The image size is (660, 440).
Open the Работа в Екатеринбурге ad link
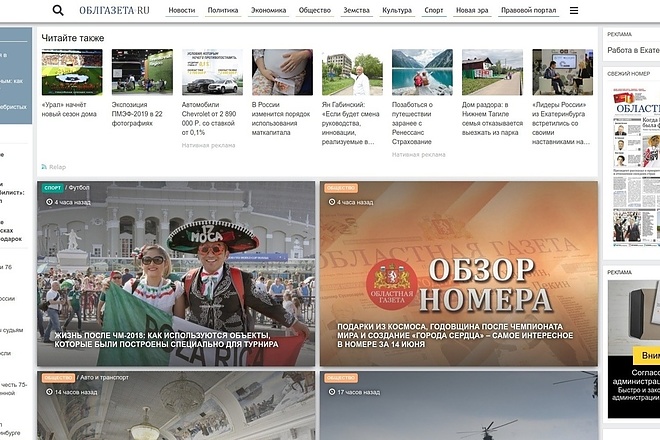coord(633,50)
